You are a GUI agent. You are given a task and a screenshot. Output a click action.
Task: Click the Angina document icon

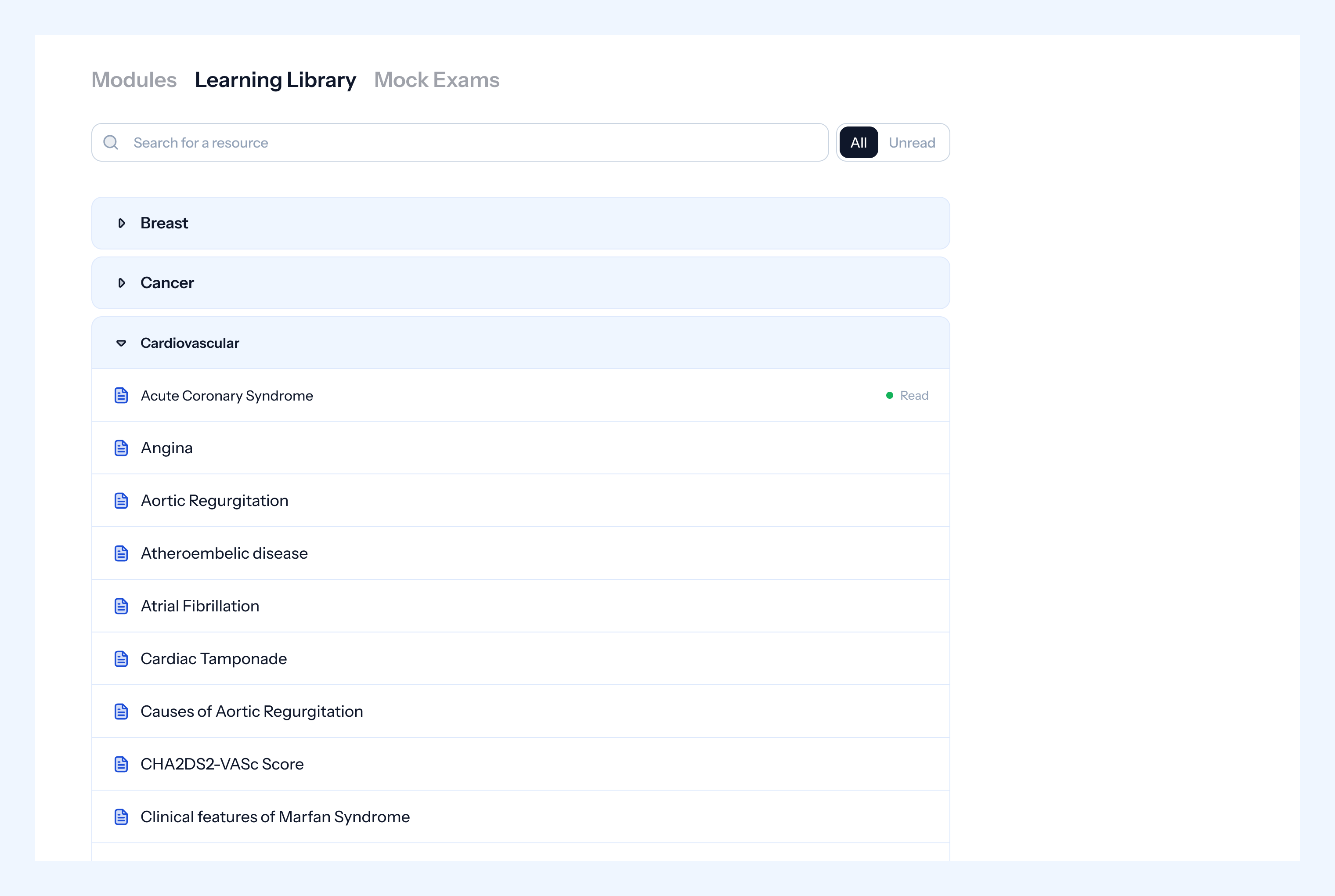[x=121, y=448]
